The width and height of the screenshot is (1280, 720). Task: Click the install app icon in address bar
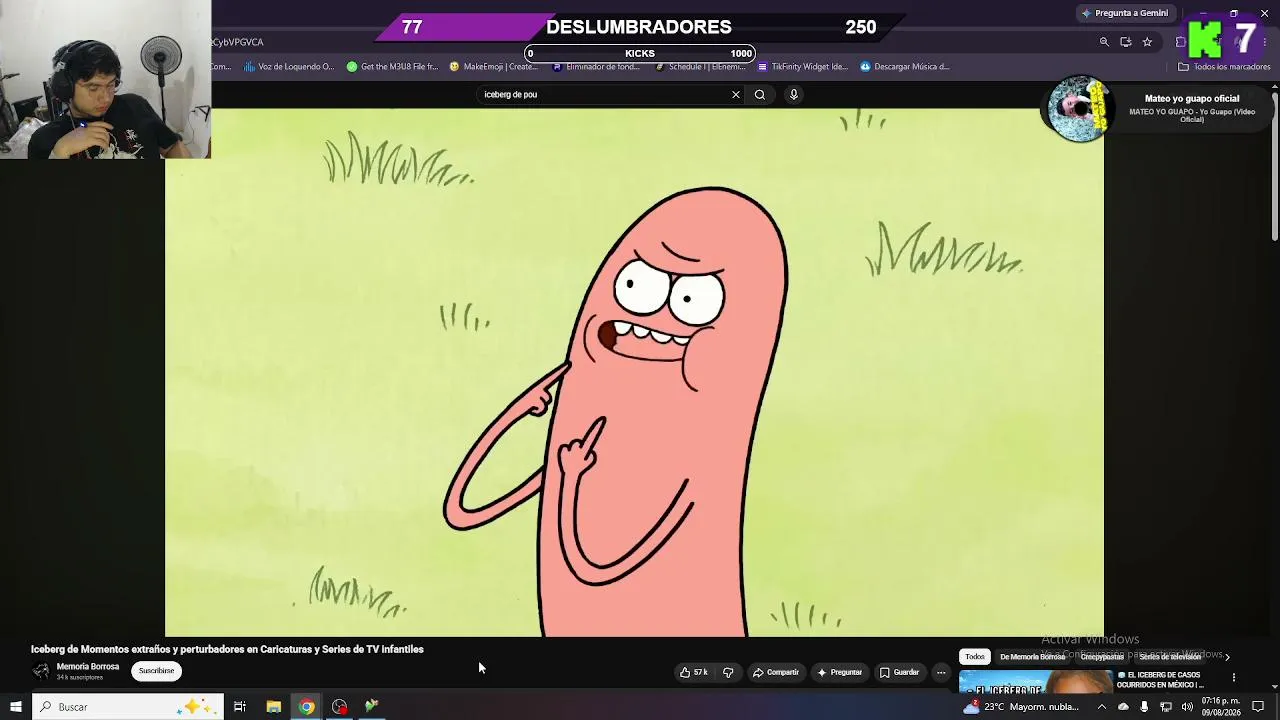pyautogui.click(x=1126, y=42)
